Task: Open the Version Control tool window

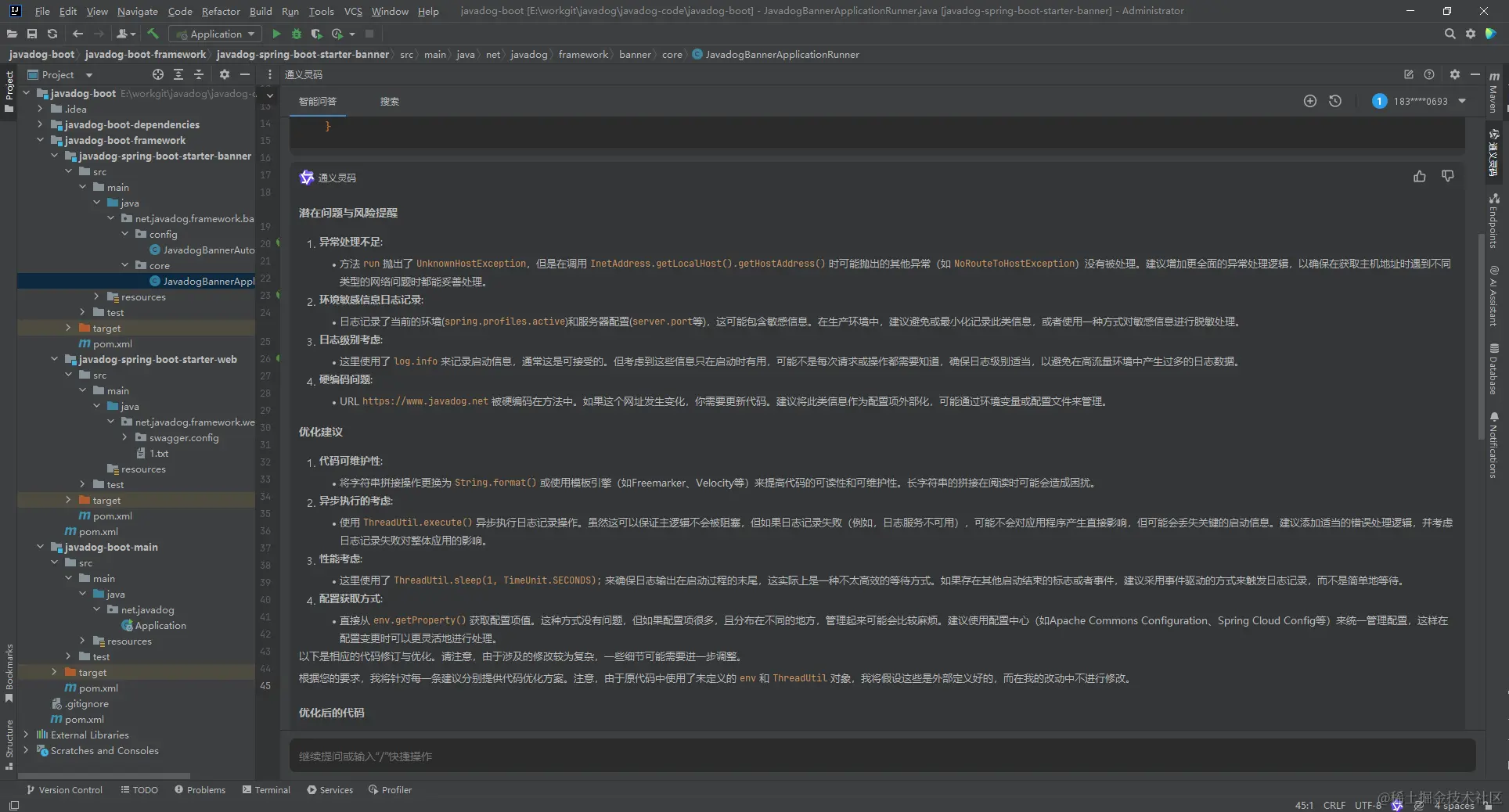Action: (x=64, y=789)
